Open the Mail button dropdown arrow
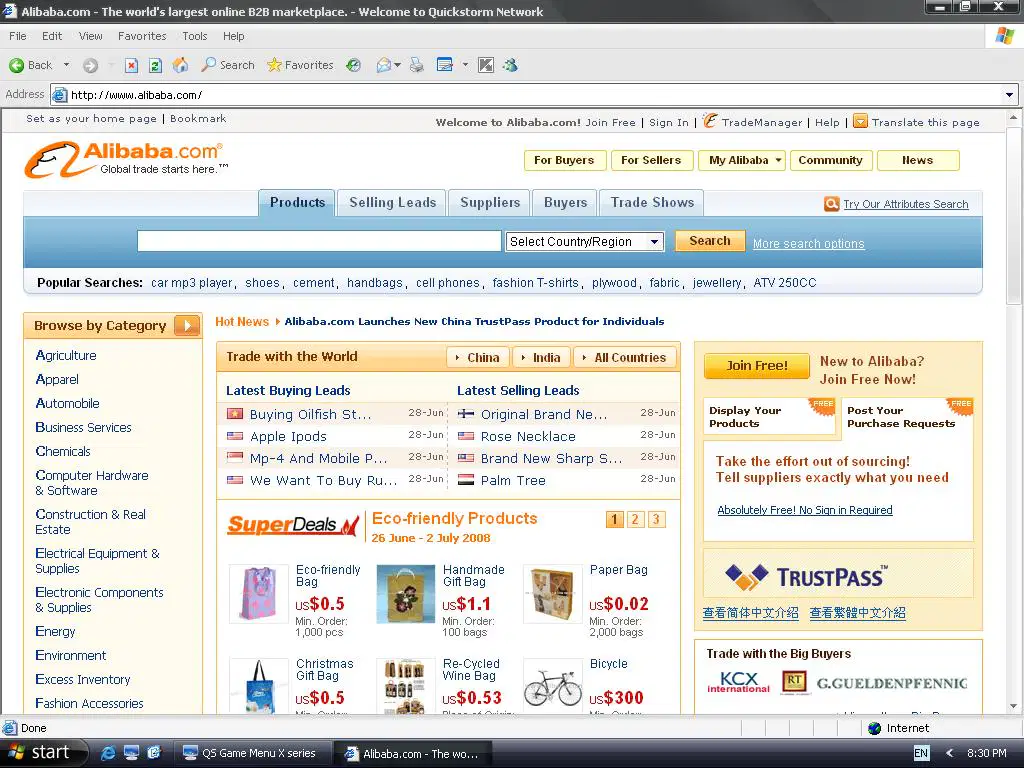Viewport: 1024px width, 768px height. tap(397, 65)
